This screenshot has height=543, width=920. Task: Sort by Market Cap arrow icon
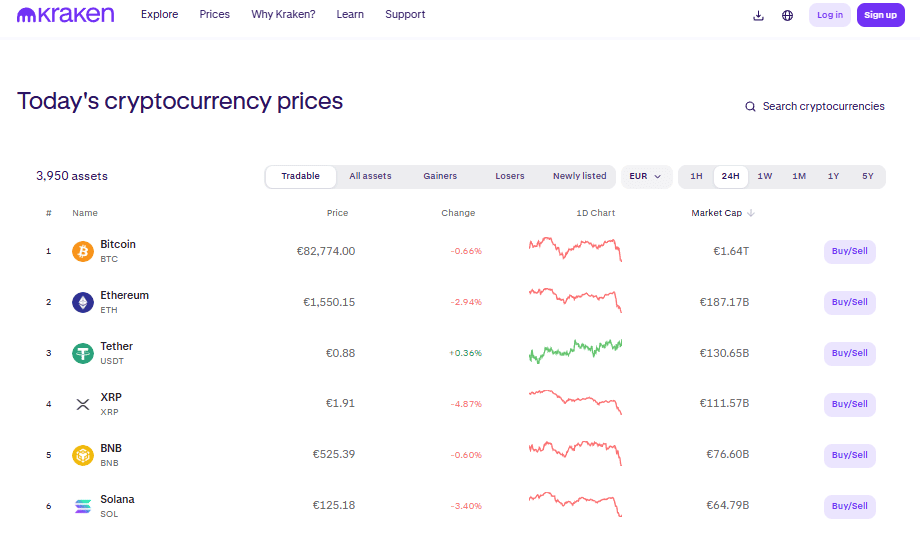coord(751,213)
